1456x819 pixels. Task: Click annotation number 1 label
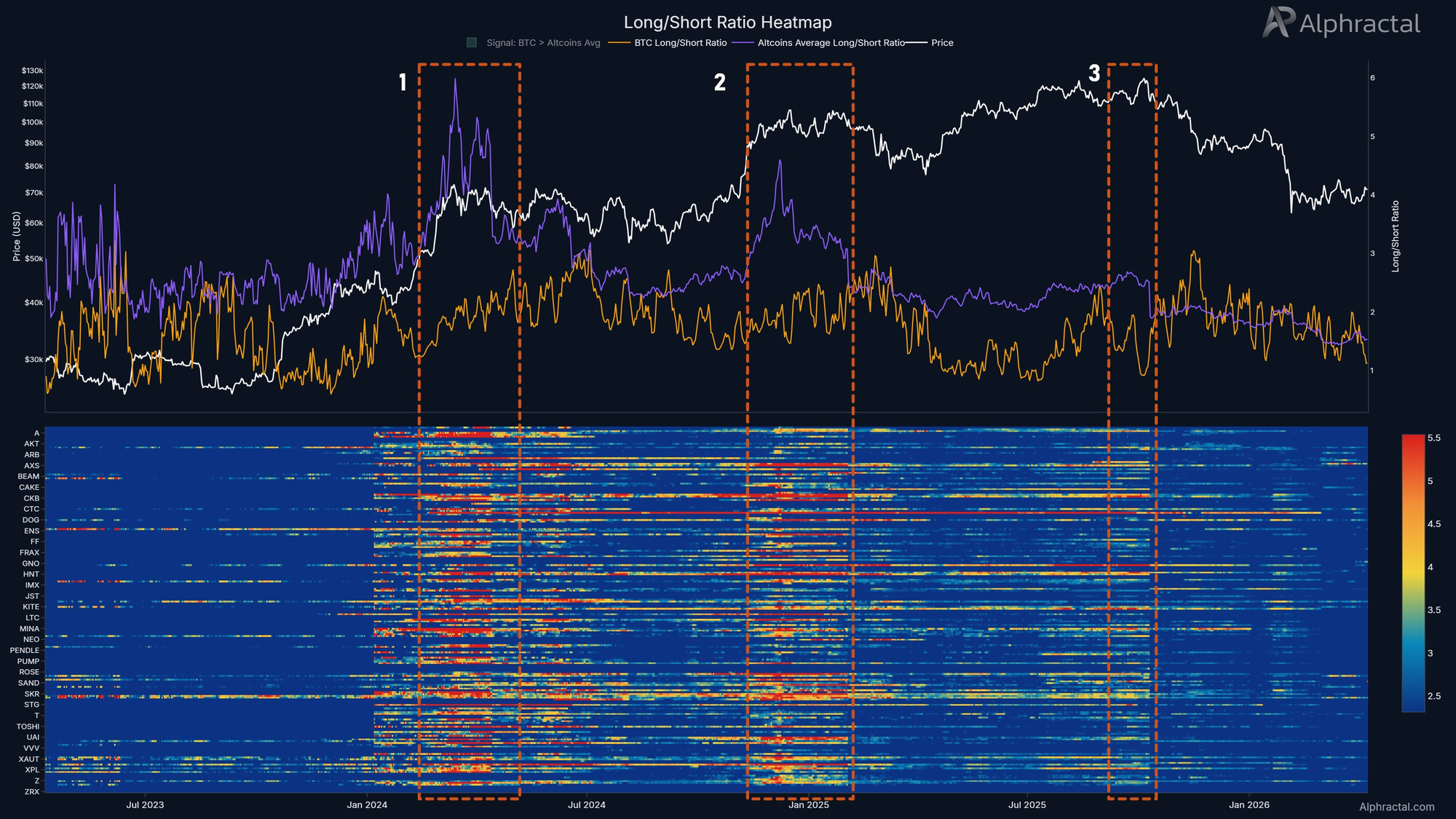tap(403, 82)
